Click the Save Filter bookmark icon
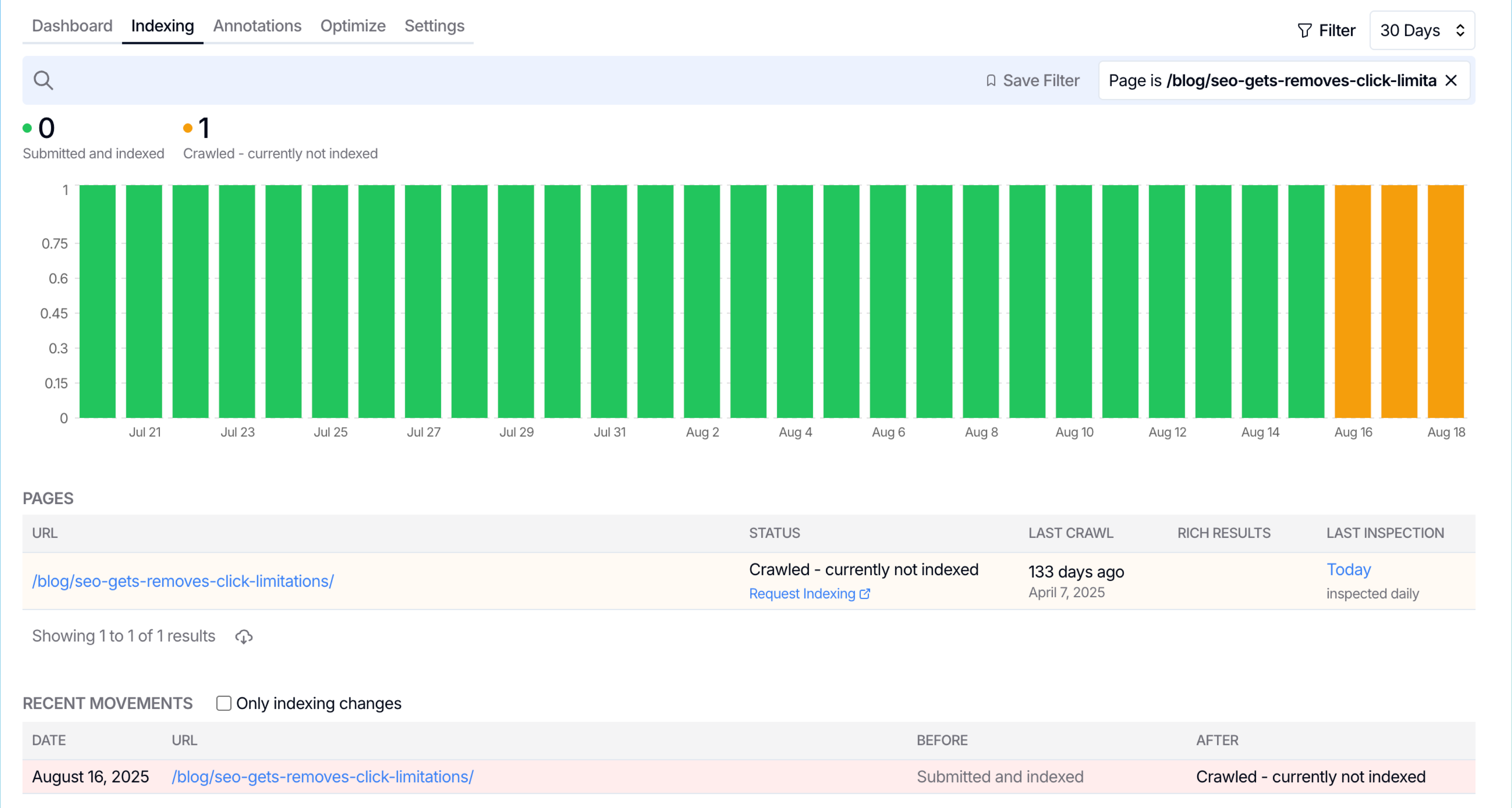Screen dimensions: 1512x808 click(991, 80)
